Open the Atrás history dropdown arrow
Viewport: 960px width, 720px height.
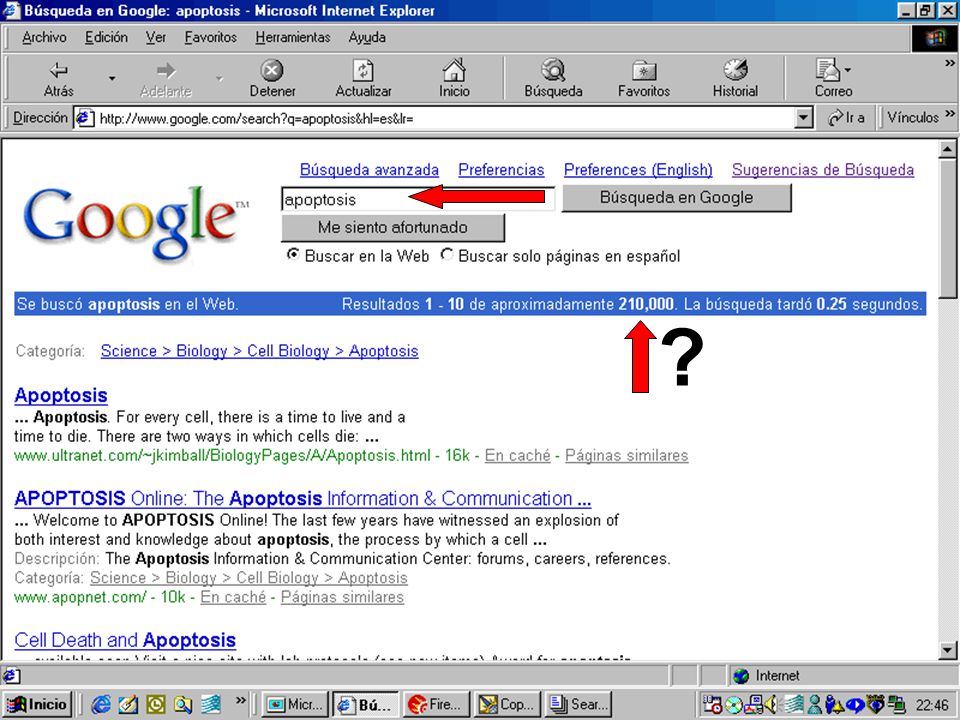point(111,78)
